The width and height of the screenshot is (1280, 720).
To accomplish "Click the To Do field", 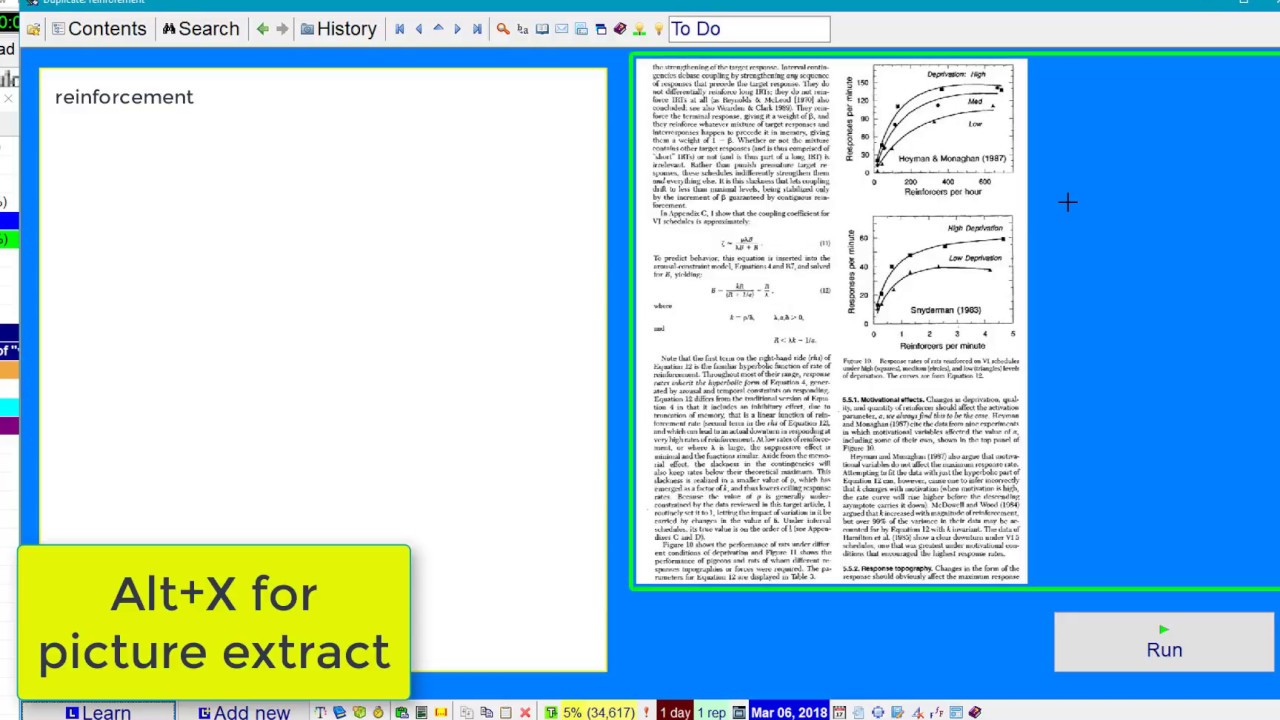I will click(749, 29).
